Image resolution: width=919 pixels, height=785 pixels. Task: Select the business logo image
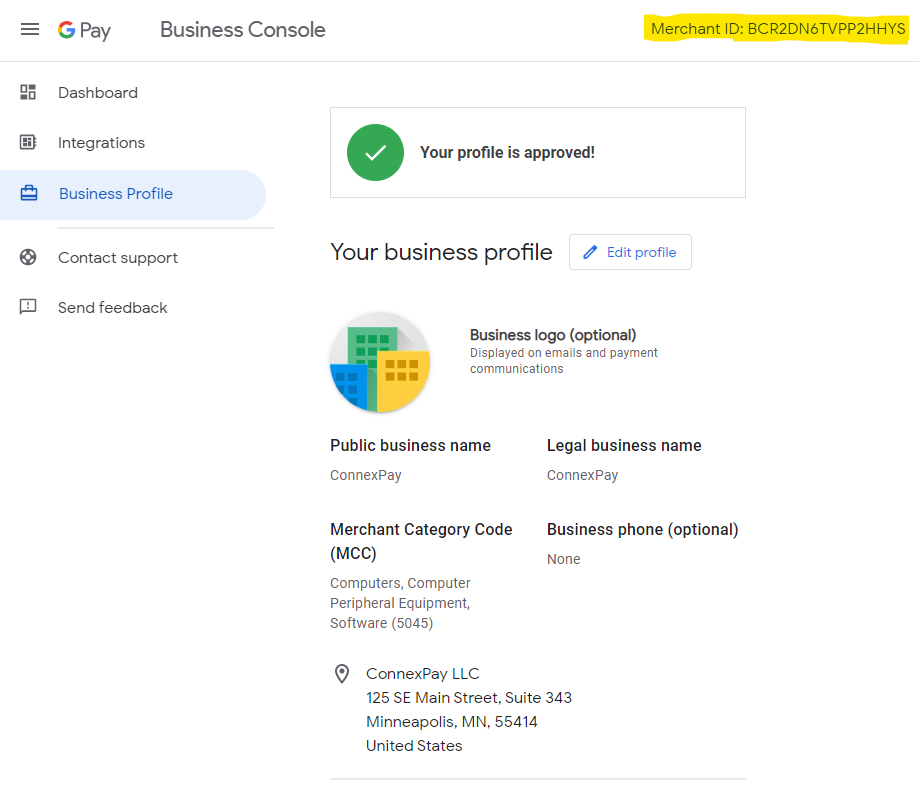380,362
